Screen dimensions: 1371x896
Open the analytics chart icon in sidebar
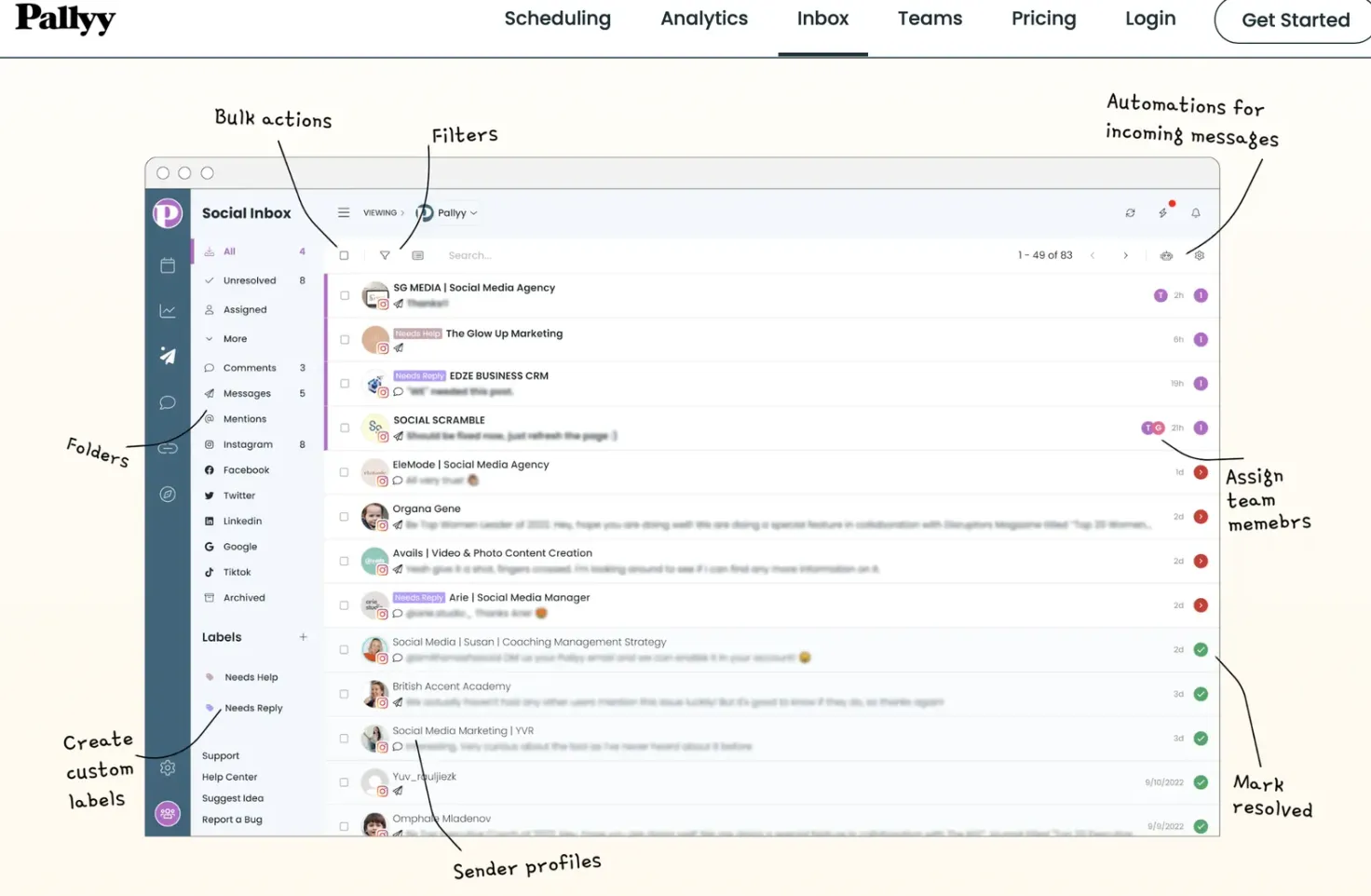click(x=168, y=311)
